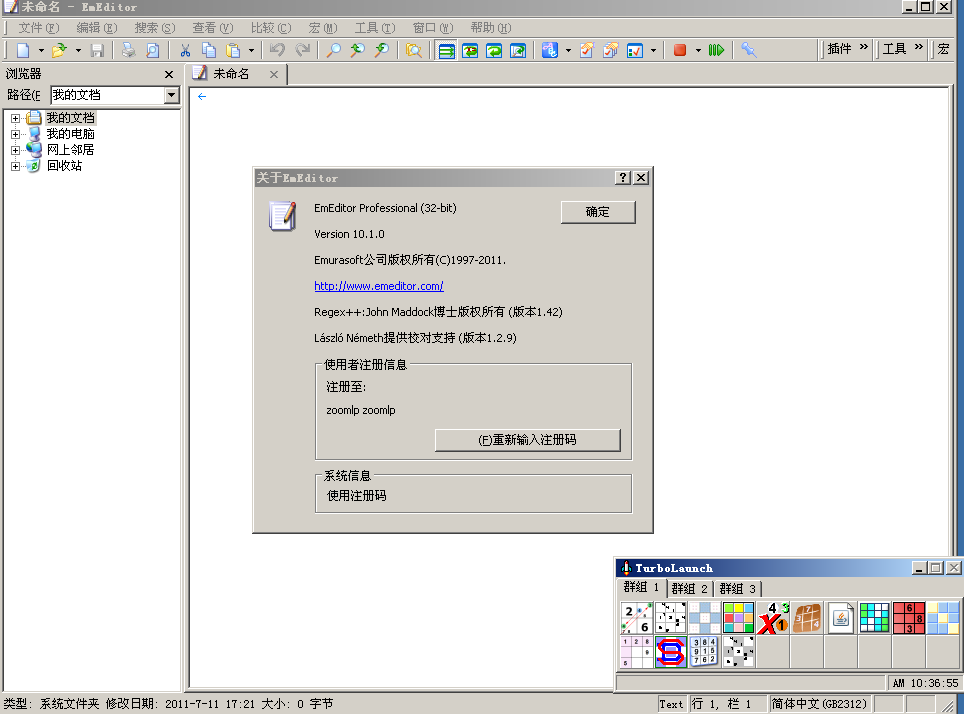964x714 pixels.
Task: Launch the red 6-8-3 grid icon in TurboLaunch
Action: (909, 617)
